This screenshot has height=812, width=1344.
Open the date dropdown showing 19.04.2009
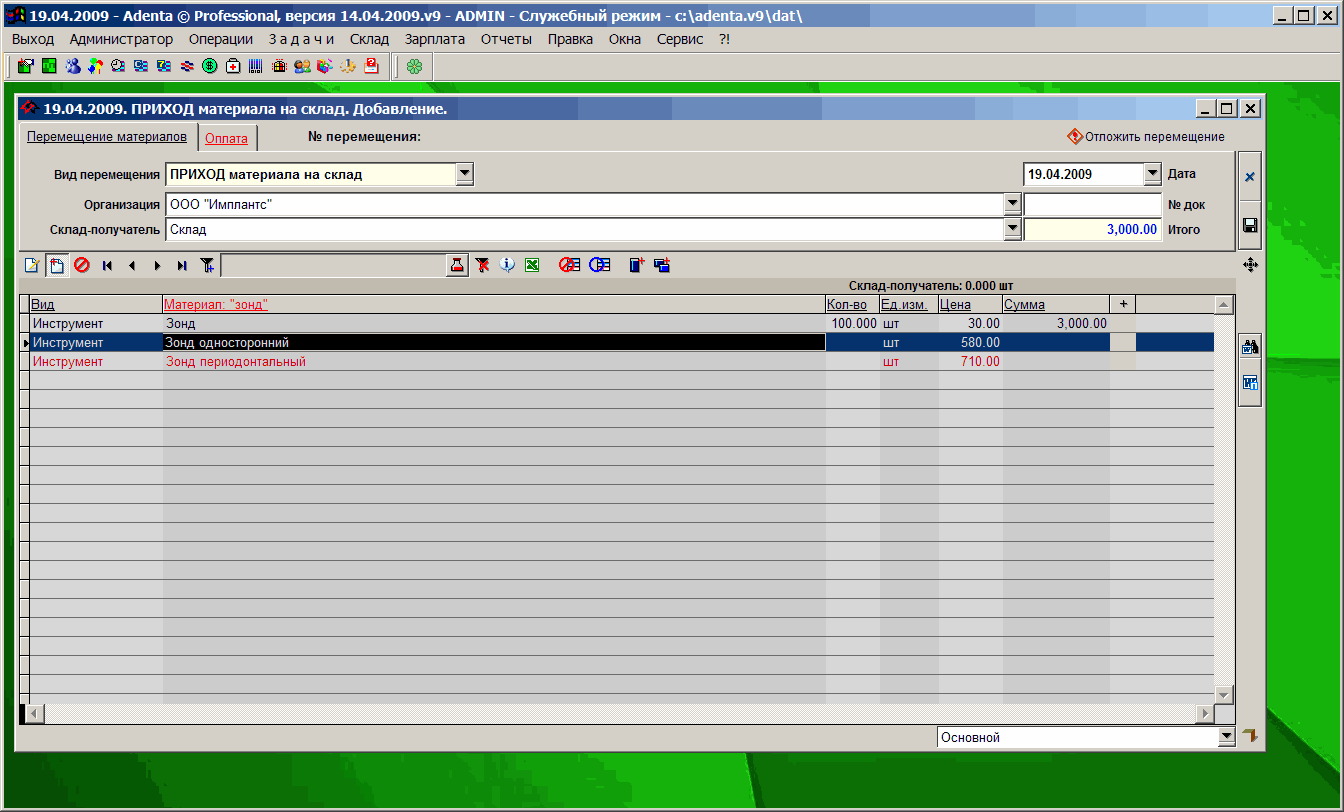click(1152, 174)
